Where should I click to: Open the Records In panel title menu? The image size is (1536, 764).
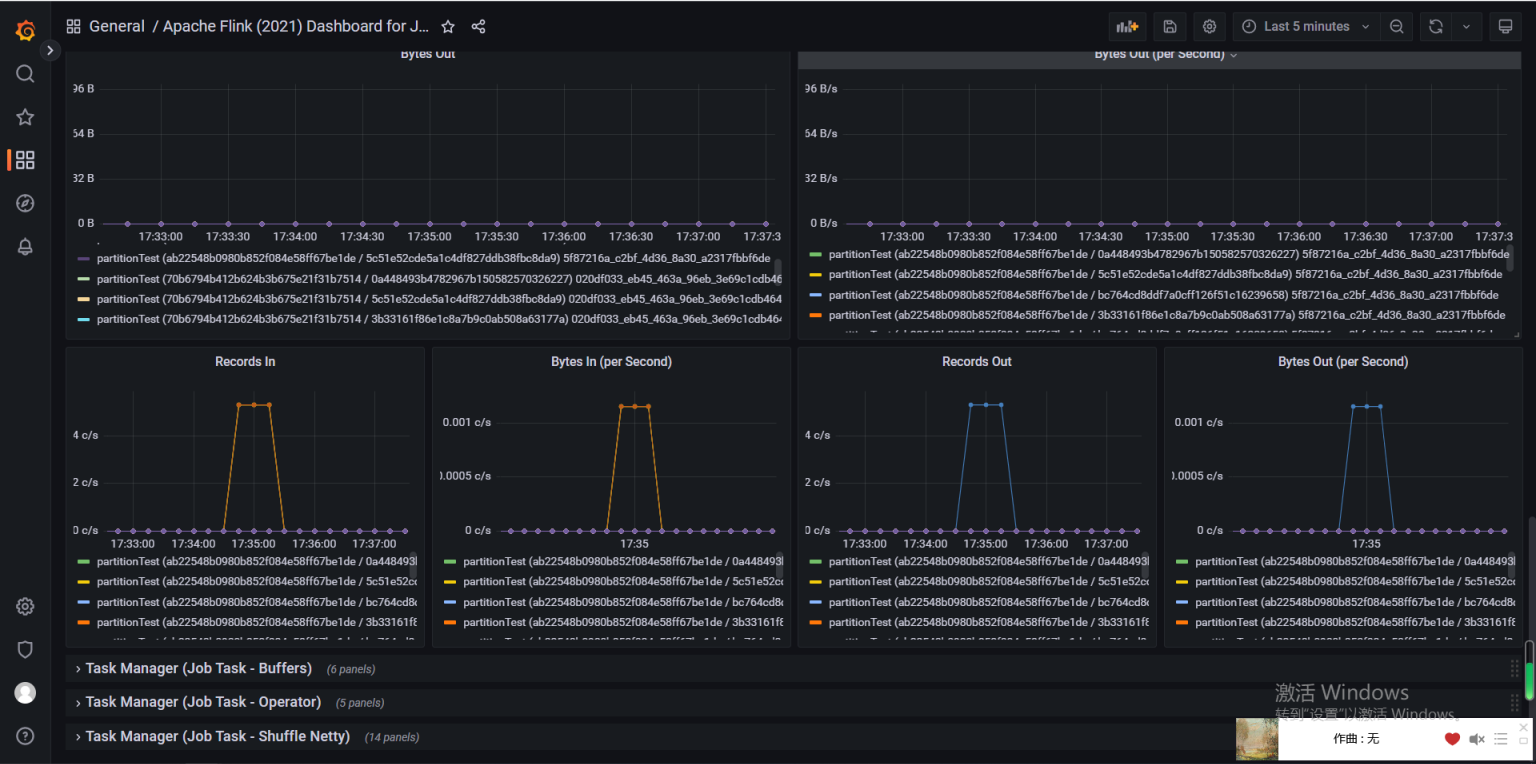pos(245,361)
